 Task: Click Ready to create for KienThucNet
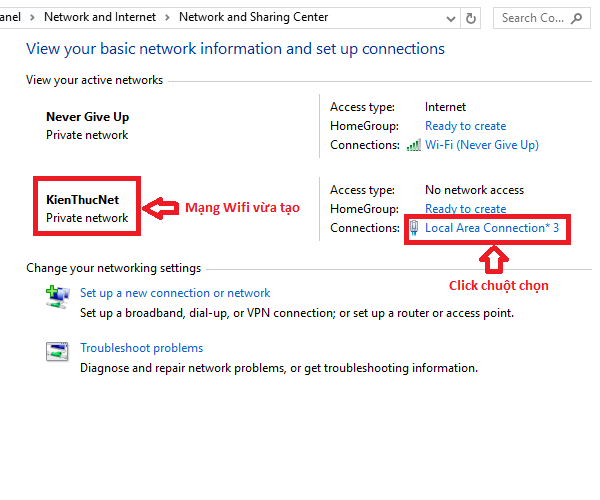tap(465, 209)
